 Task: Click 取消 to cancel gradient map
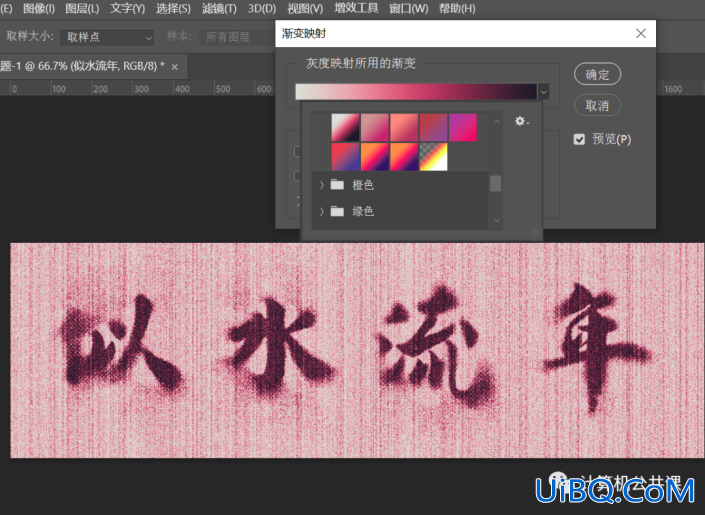pyautogui.click(x=598, y=106)
